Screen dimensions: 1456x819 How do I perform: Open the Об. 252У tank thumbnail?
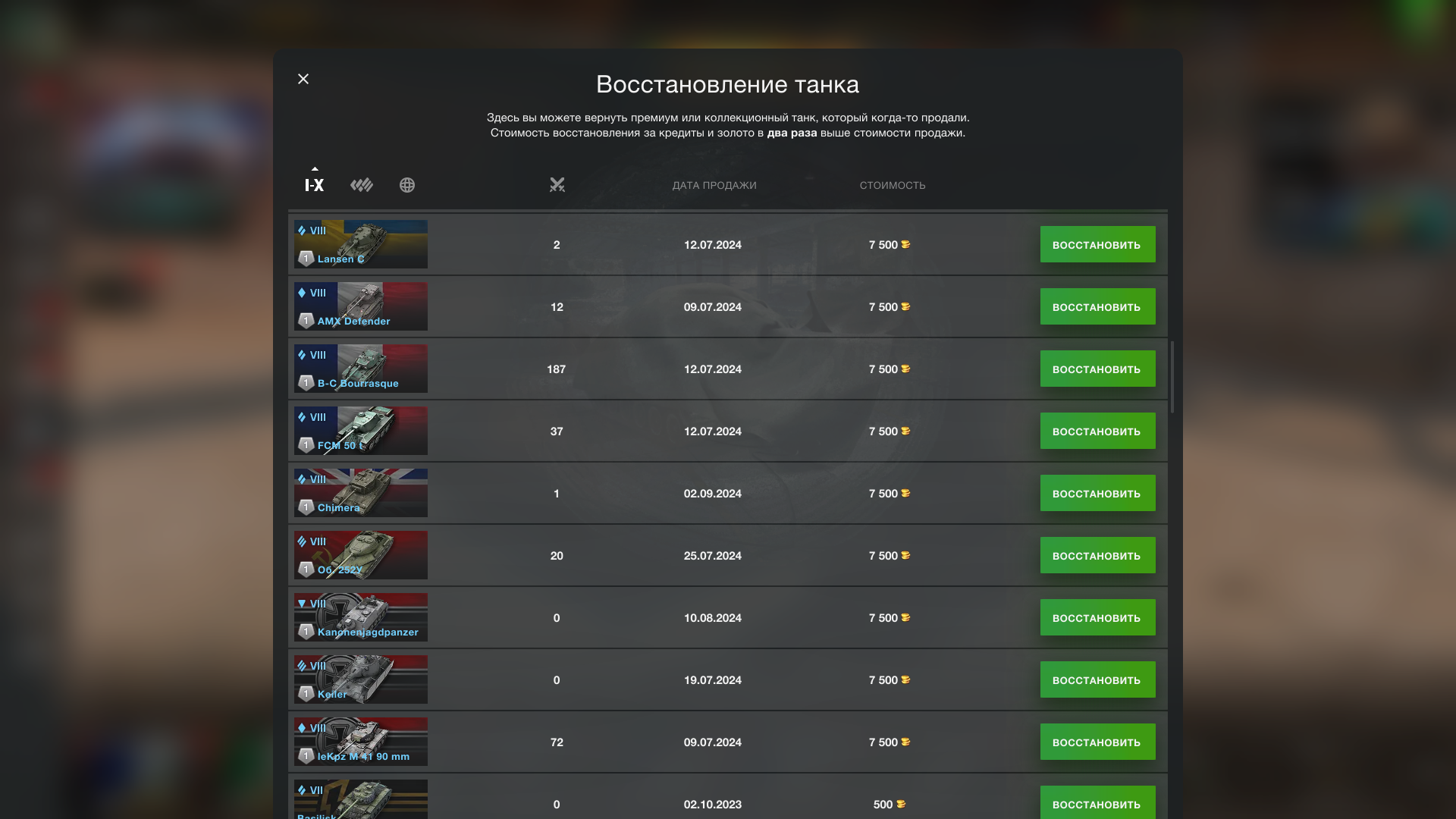(x=361, y=555)
